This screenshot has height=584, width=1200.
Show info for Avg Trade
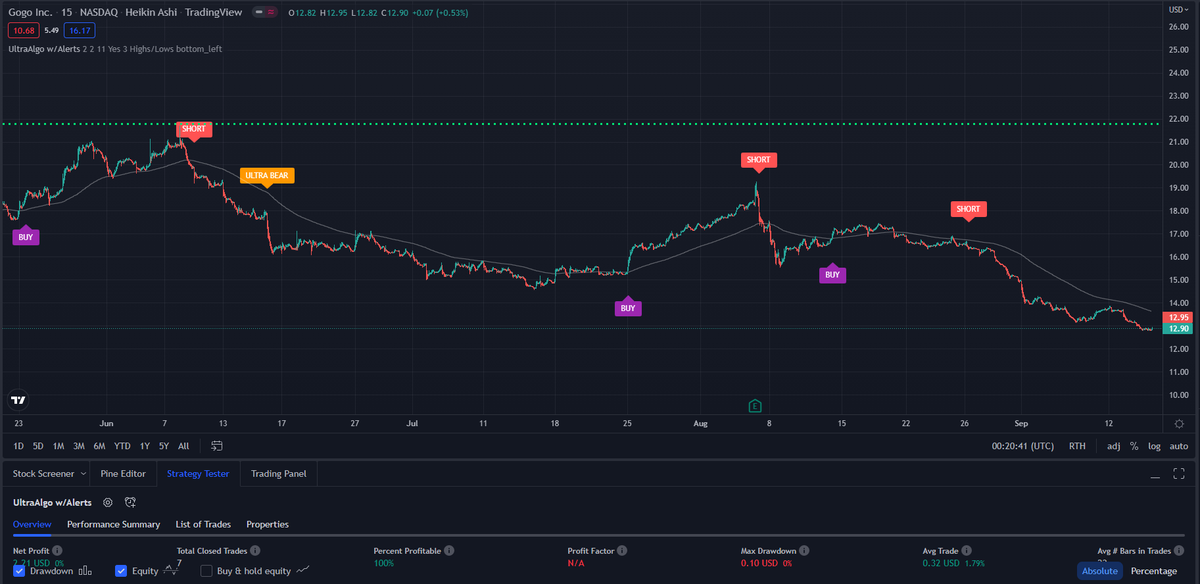[967, 551]
